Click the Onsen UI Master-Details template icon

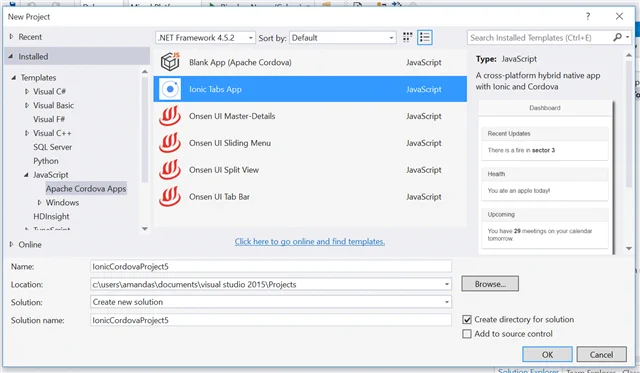(170, 116)
